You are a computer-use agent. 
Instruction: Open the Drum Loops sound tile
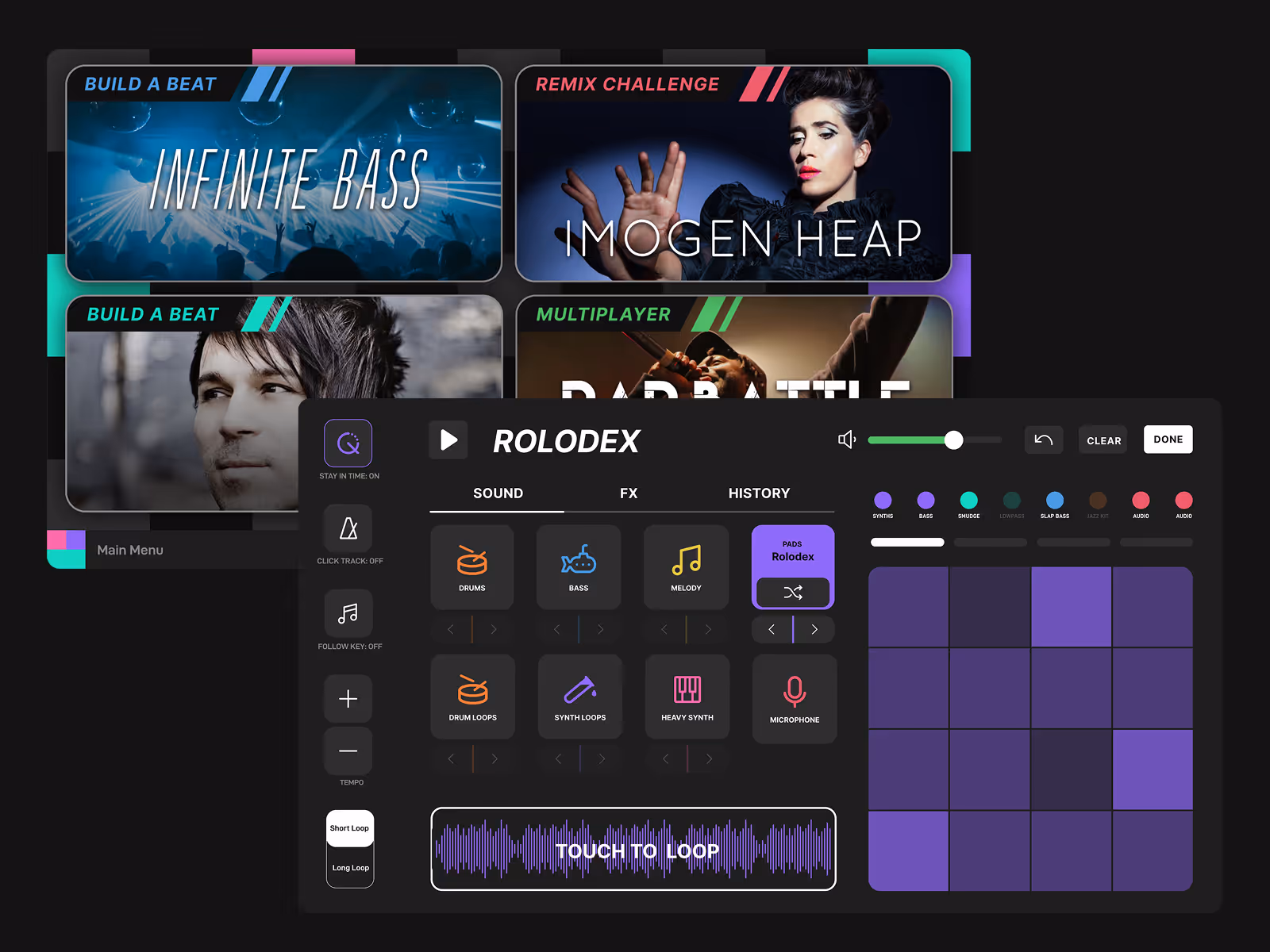[x=473, y=697]
